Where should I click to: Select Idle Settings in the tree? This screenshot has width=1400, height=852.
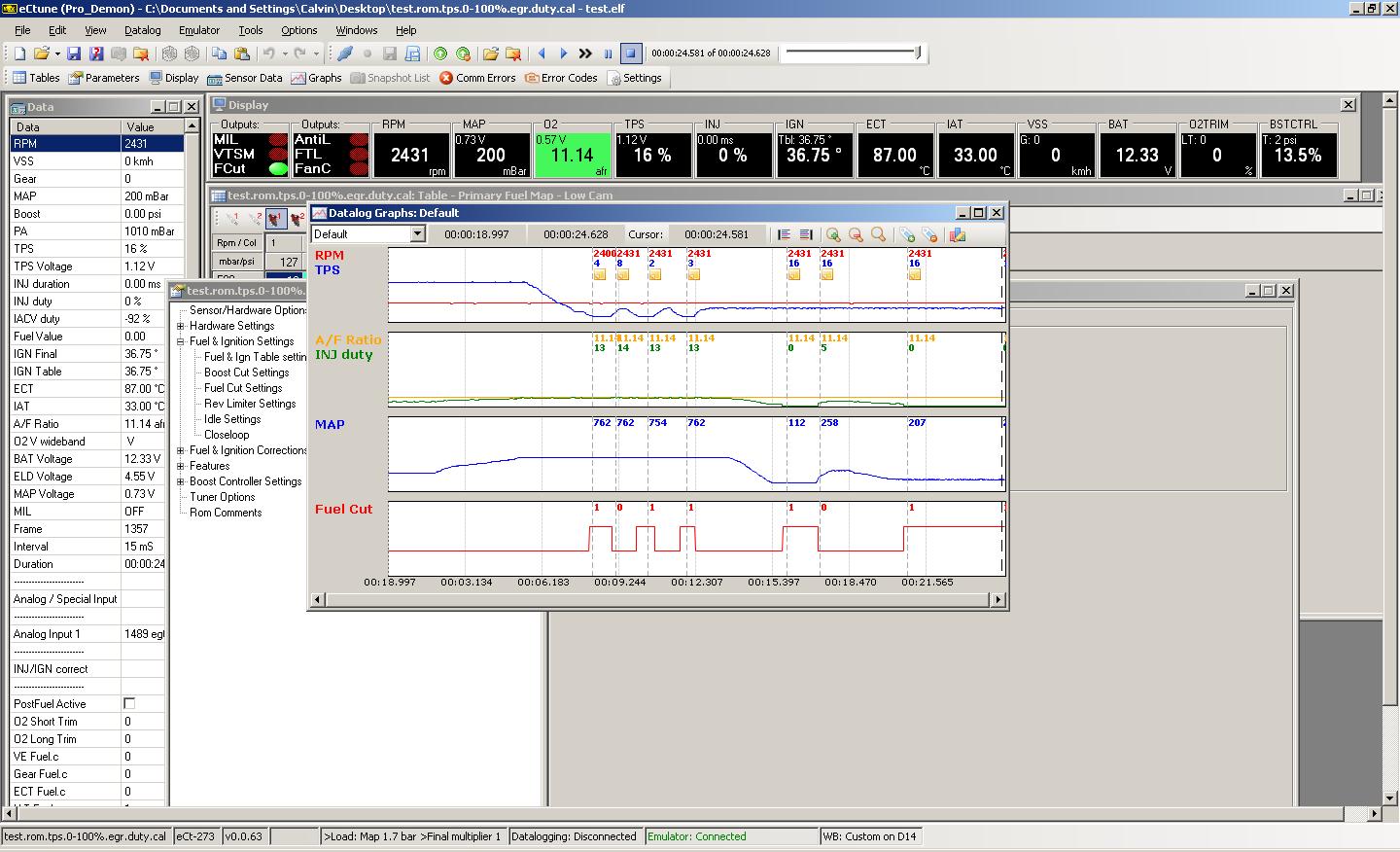coord(232,419)
